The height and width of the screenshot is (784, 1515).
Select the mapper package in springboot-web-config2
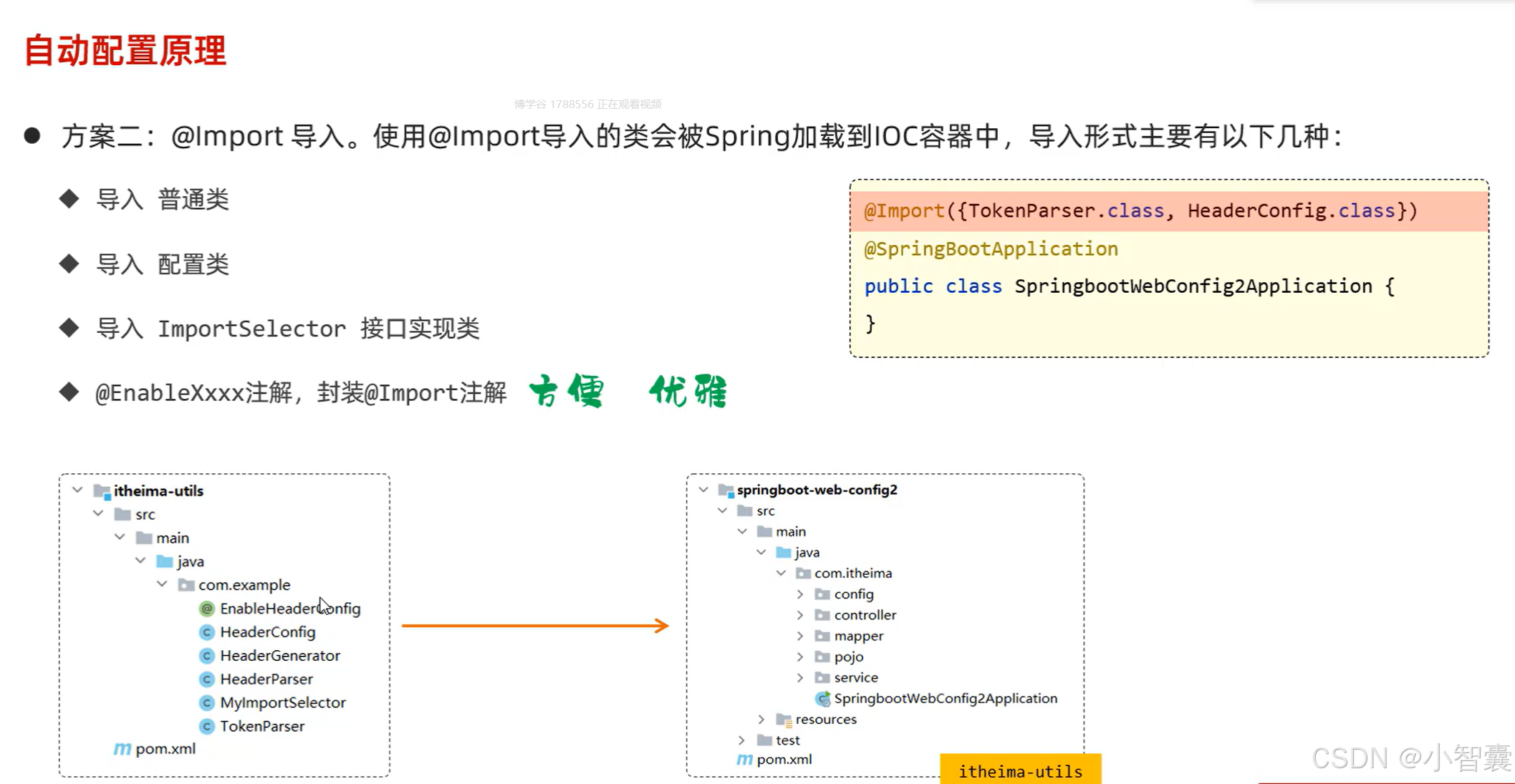pos(858,636)
